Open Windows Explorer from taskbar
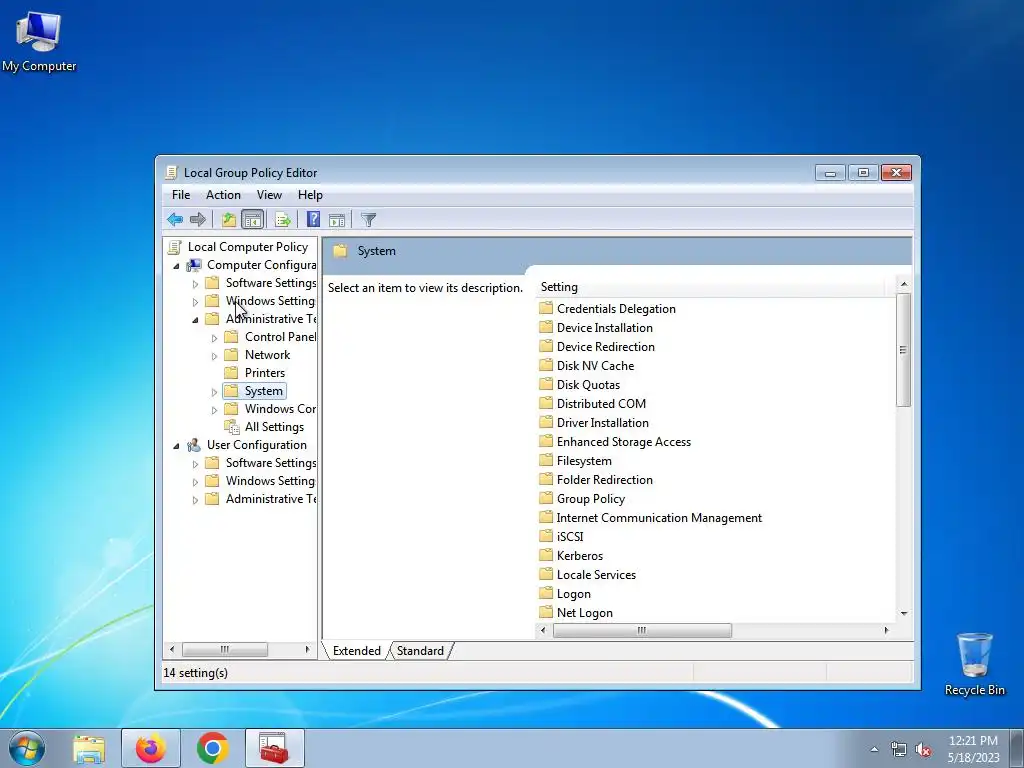The width and height of the screenshot is (1024, 768). coord(89,748)
